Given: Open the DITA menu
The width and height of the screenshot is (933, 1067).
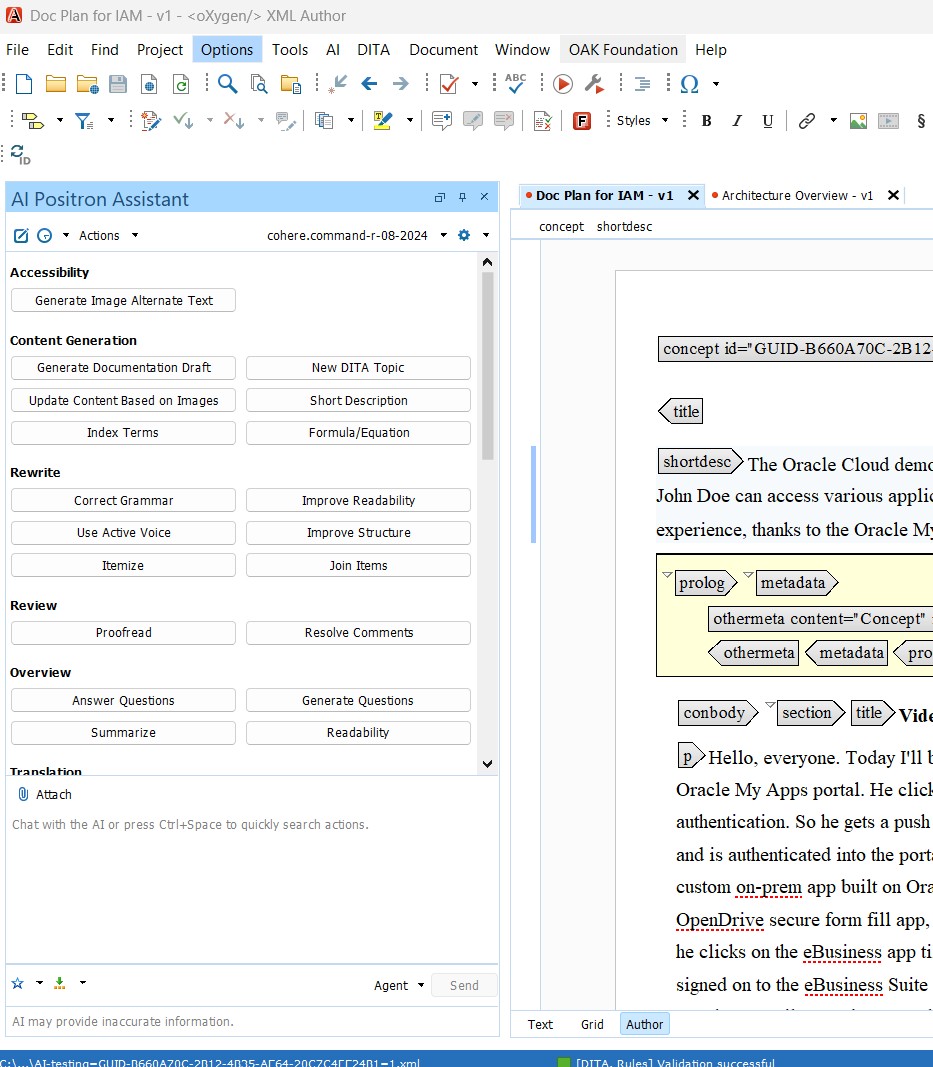Looking at the screenshot, I should [373, 49].
